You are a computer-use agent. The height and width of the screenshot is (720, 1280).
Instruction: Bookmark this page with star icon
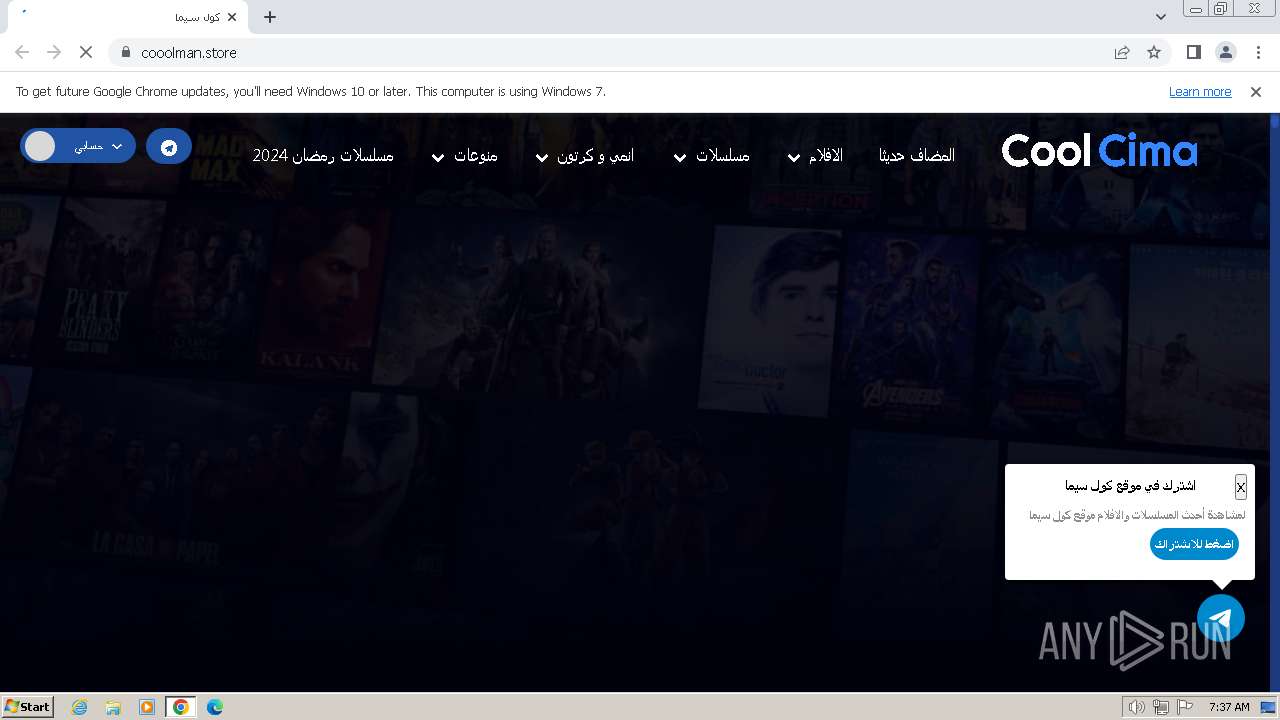pos(1154,52)
